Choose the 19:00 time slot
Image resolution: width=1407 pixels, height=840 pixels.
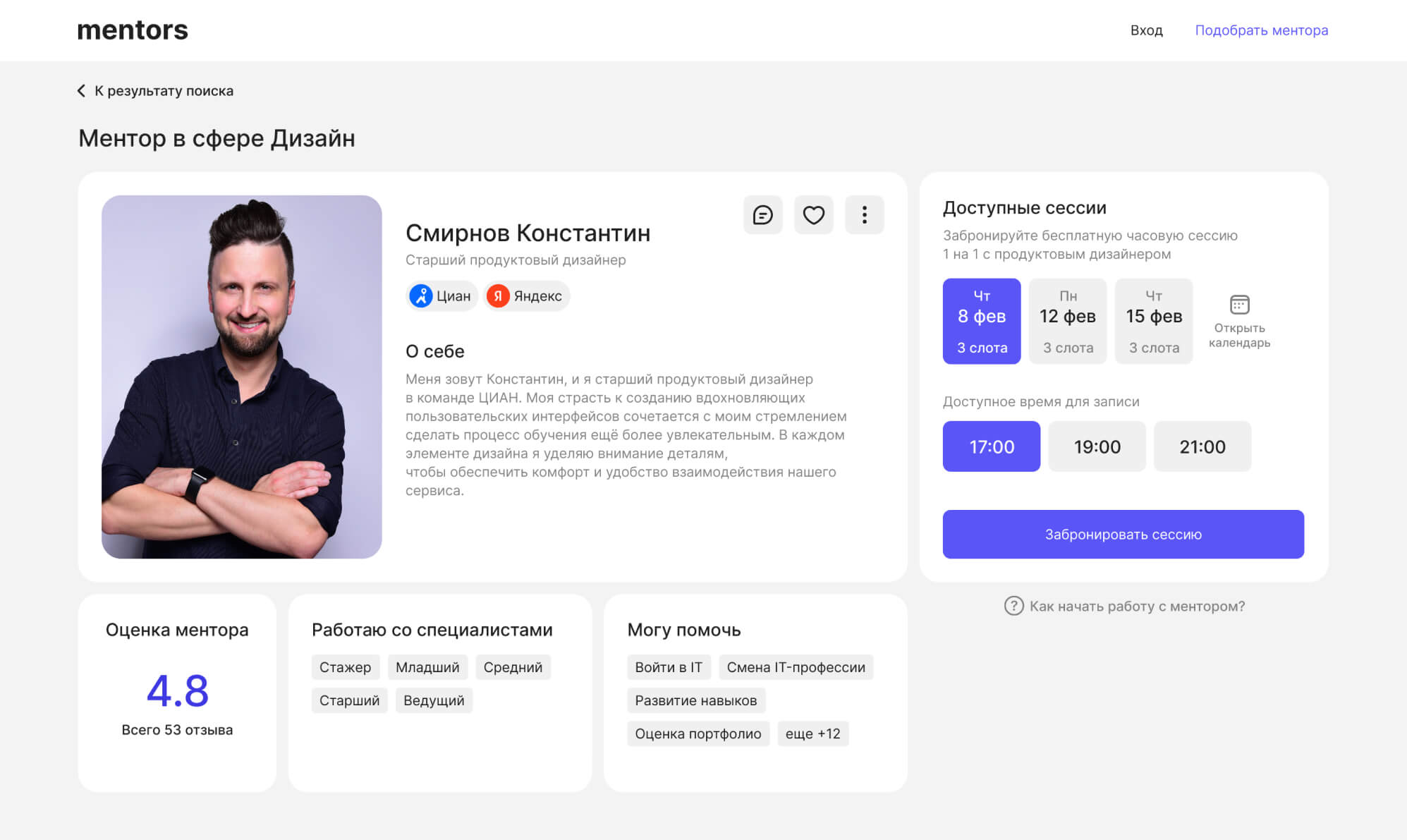tap(1097, 446)
